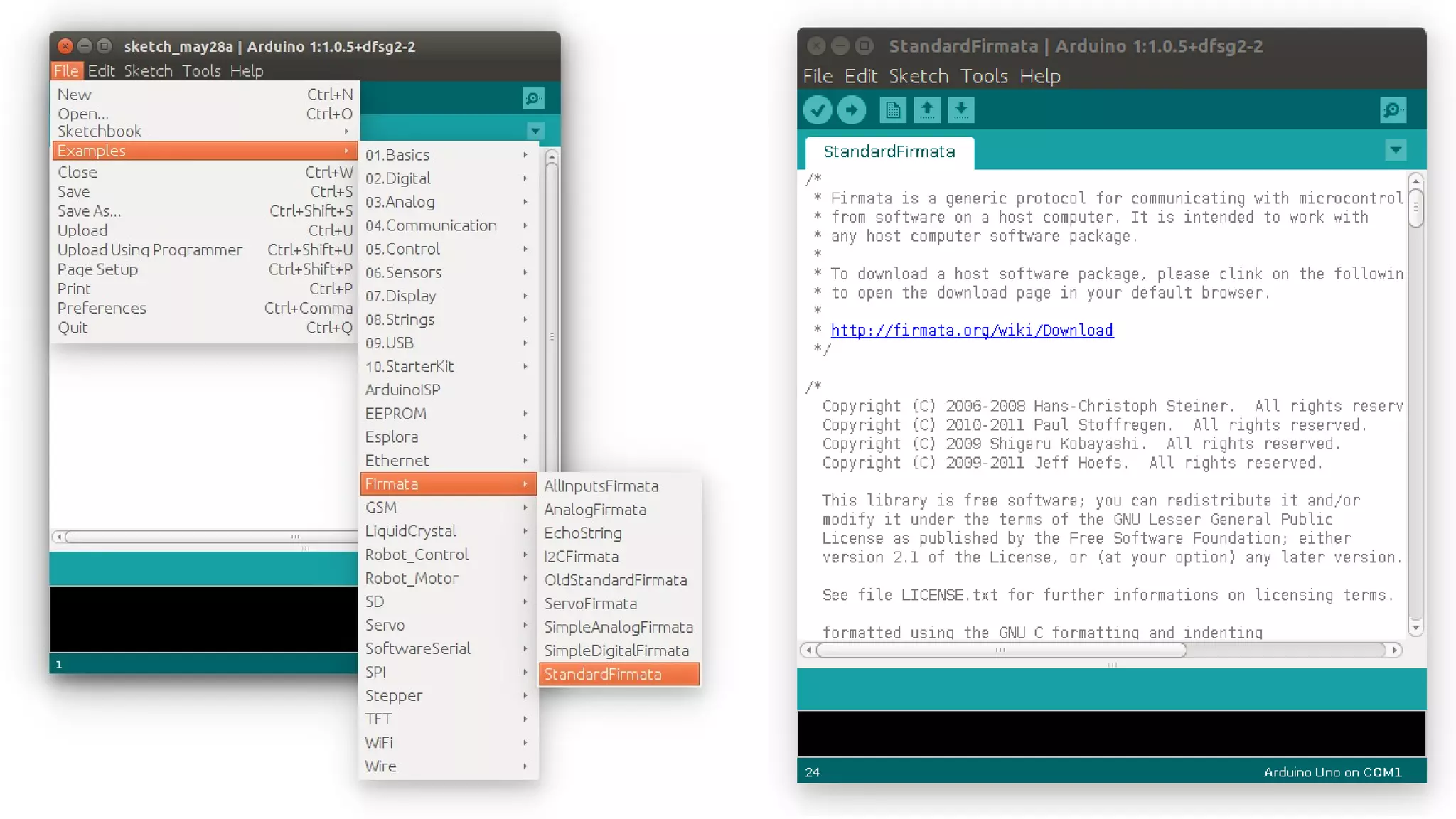Open Serial Monitor icon in StandardFirmata window
Image resolution: width=1456 pixels, height=819 pixels.
tap(1393, 110)
